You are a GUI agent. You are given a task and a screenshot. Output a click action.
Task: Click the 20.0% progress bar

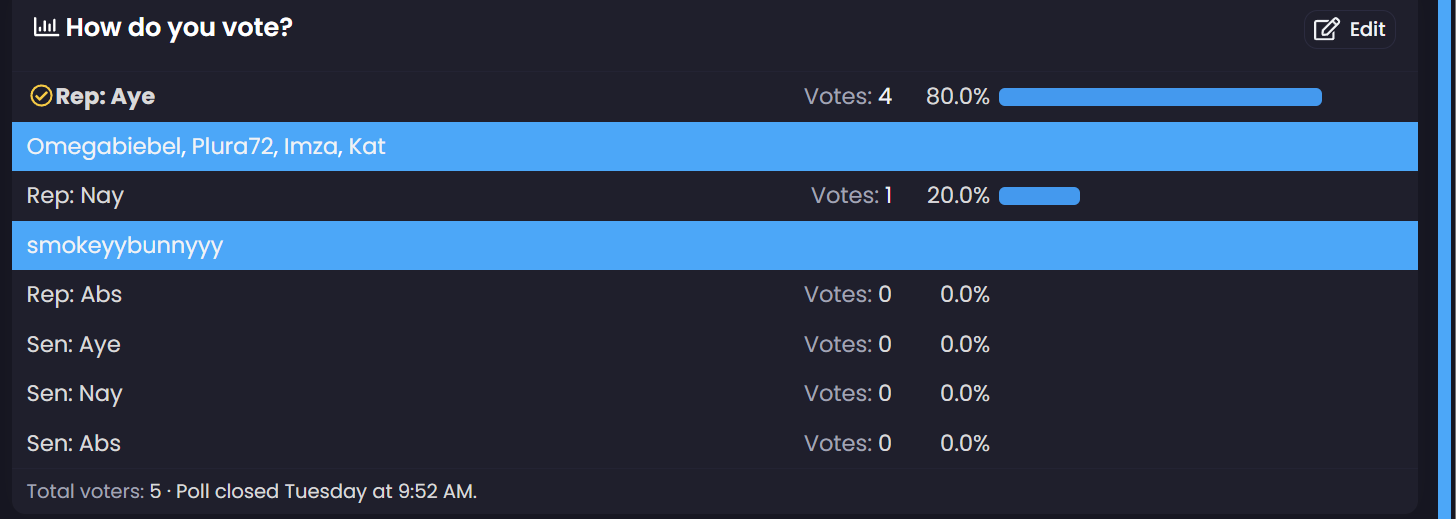[x=1039, y=196]
